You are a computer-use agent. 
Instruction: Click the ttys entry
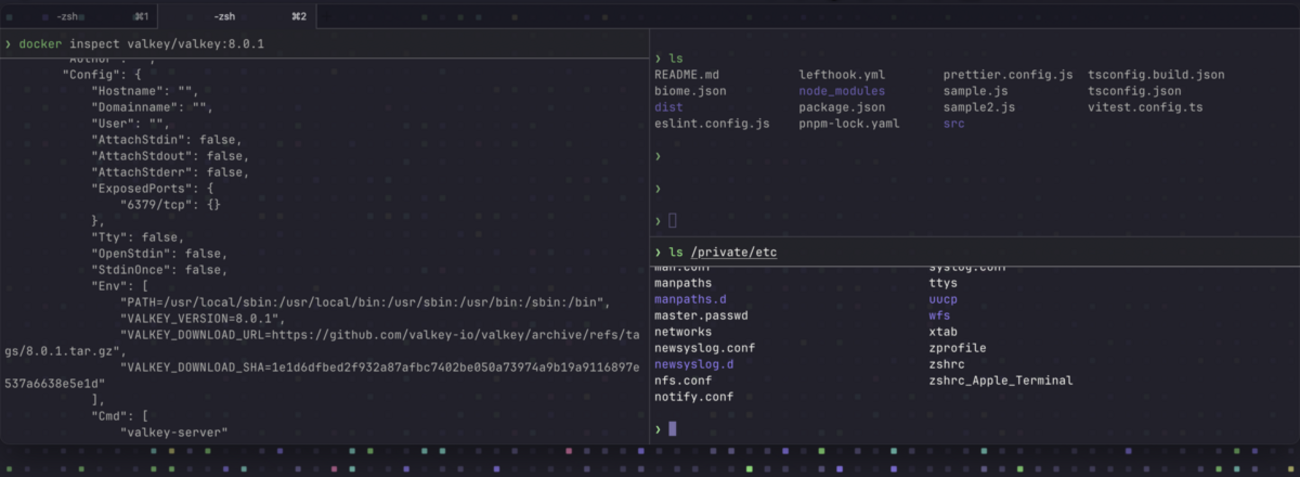coord(943,283)
